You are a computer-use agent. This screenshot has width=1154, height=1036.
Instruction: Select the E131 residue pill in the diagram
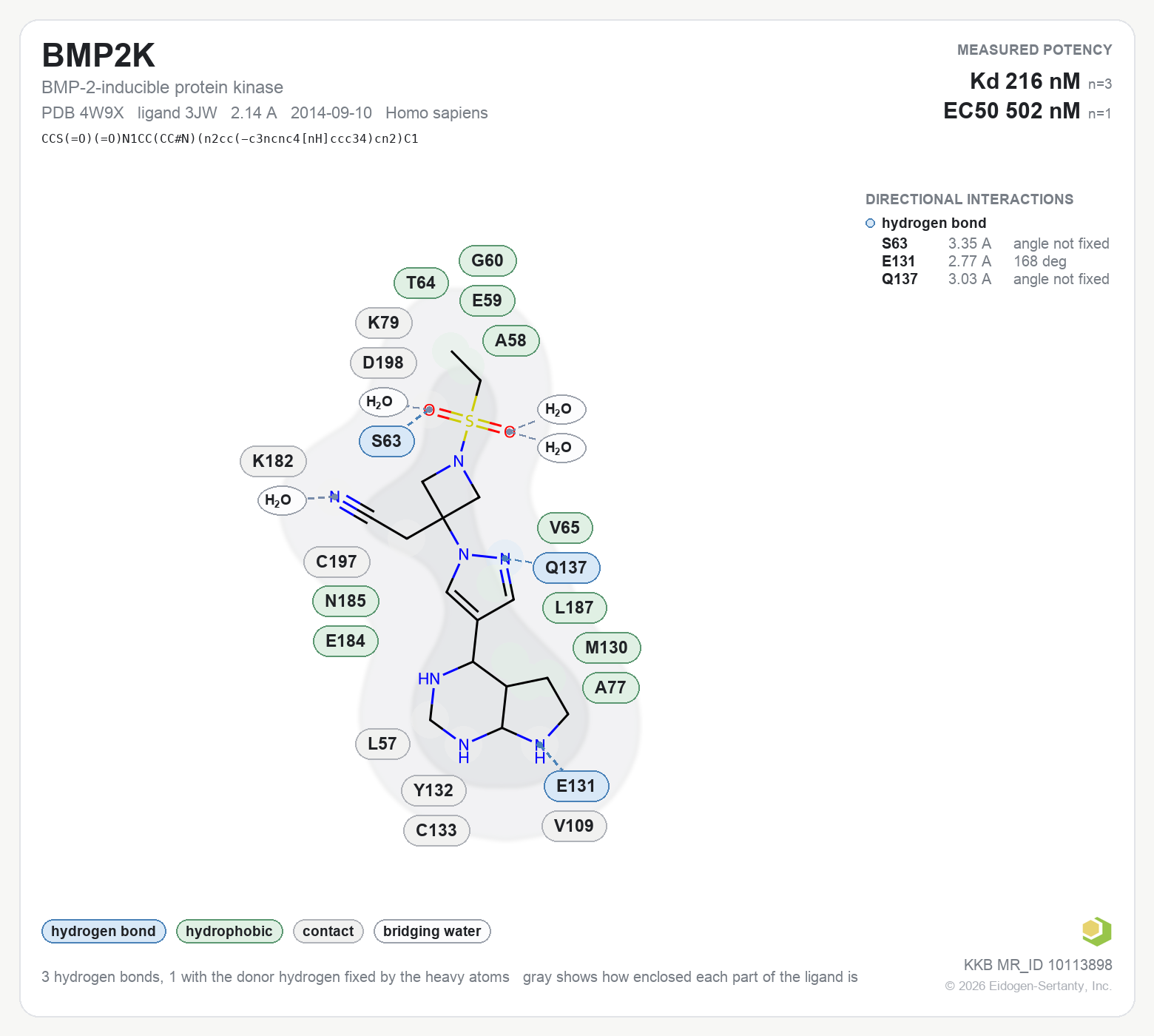[576, 786]
